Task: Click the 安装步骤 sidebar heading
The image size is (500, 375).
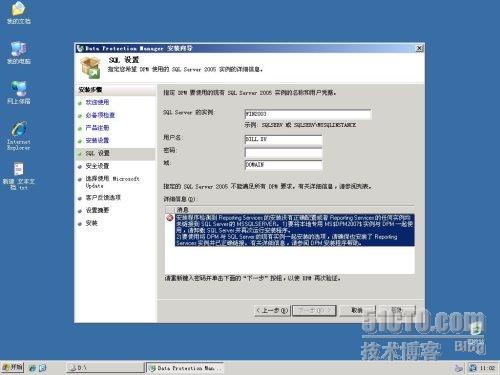Action: [90, 90]
